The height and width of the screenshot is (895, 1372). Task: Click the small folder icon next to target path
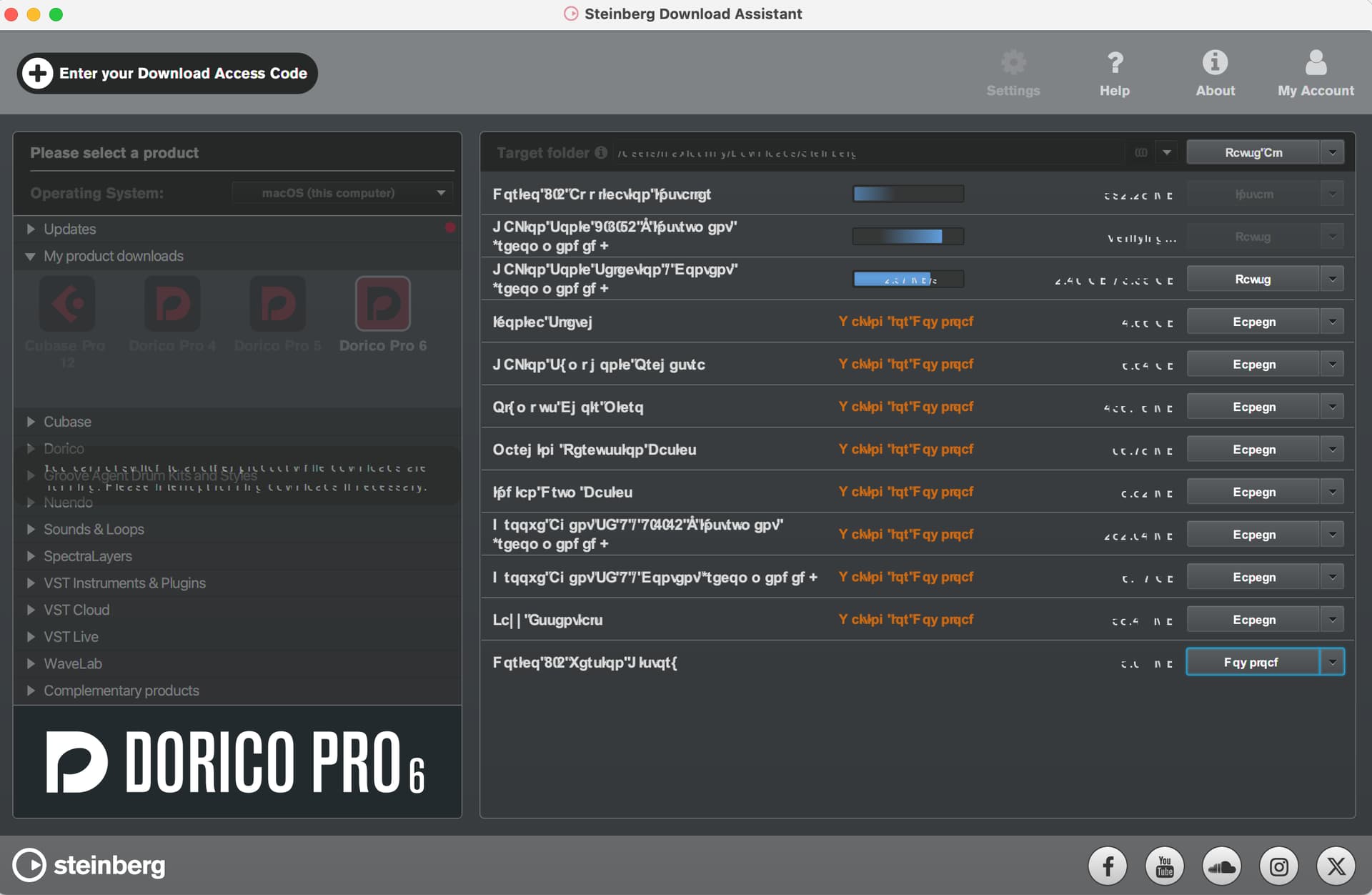point(1141,152)
